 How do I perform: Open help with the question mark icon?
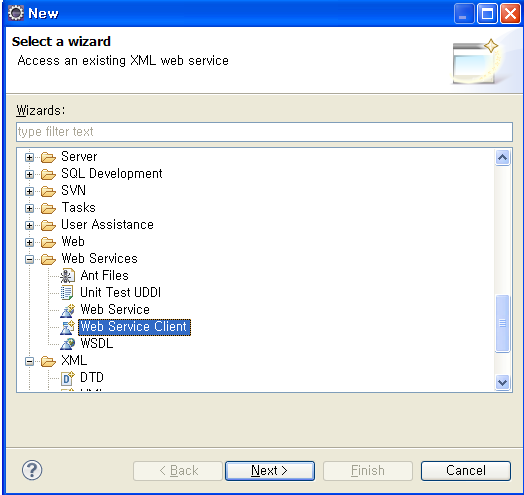(x=32, y=470)
